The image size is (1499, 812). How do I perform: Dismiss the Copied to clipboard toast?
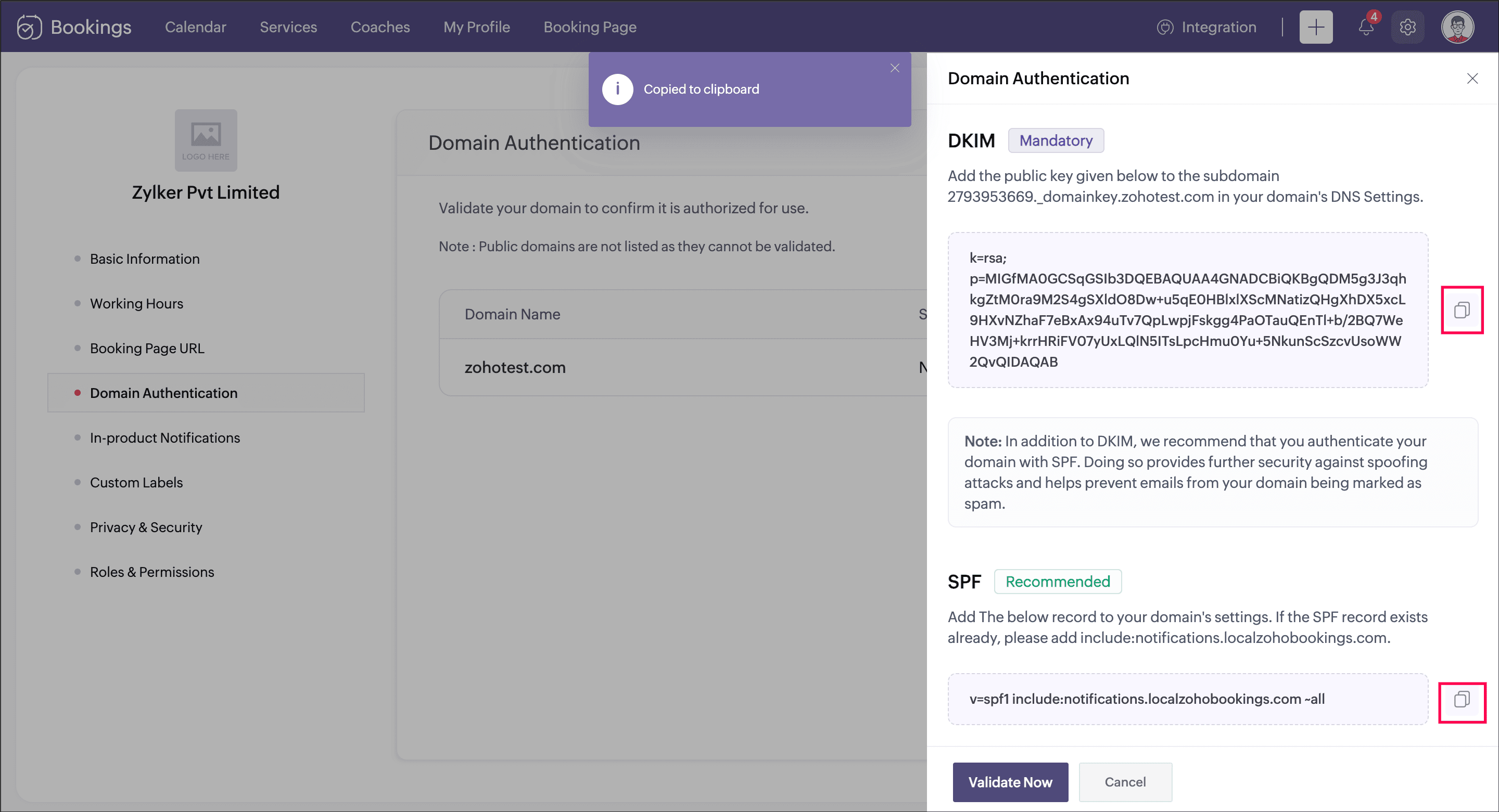tap(894, 69)
